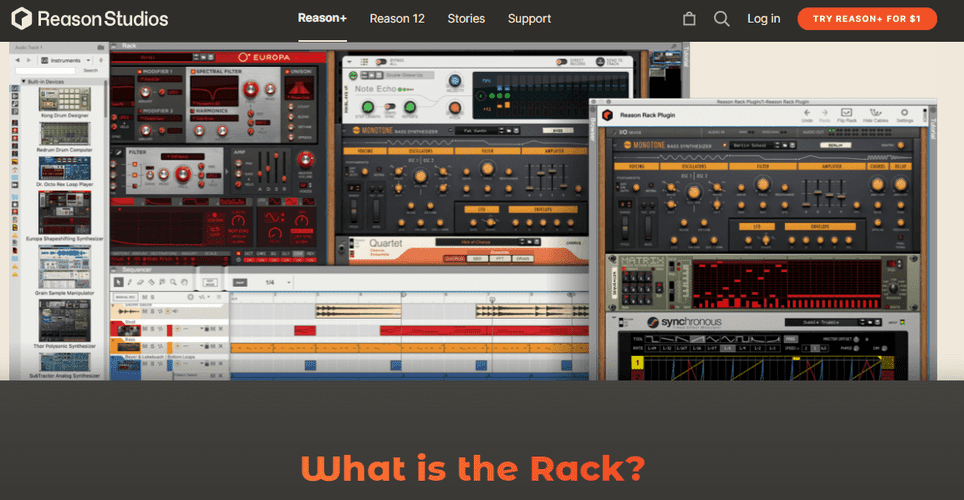Click the Search button in browser panel
The height and width of the screenshot is (500, 964).
click(x=90, y=71)
